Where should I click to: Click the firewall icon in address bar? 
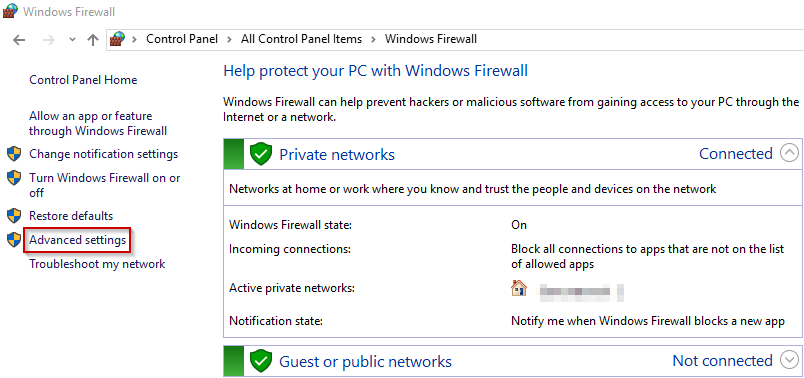click(x=118, y=39)
